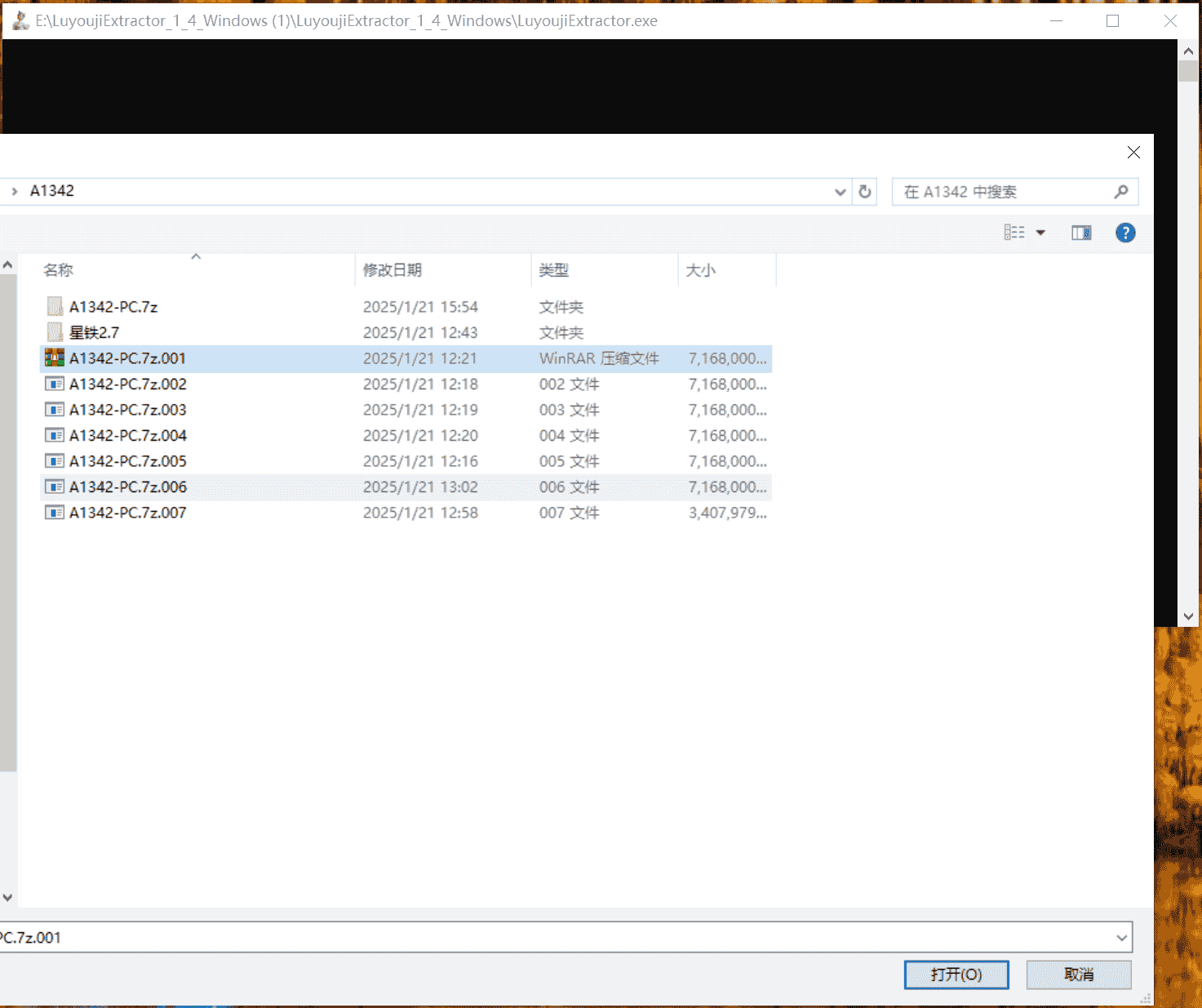Click the A1342-PC.7z folder icon
Viewport: 1202px width, 1008px height.
pos(55,307)
